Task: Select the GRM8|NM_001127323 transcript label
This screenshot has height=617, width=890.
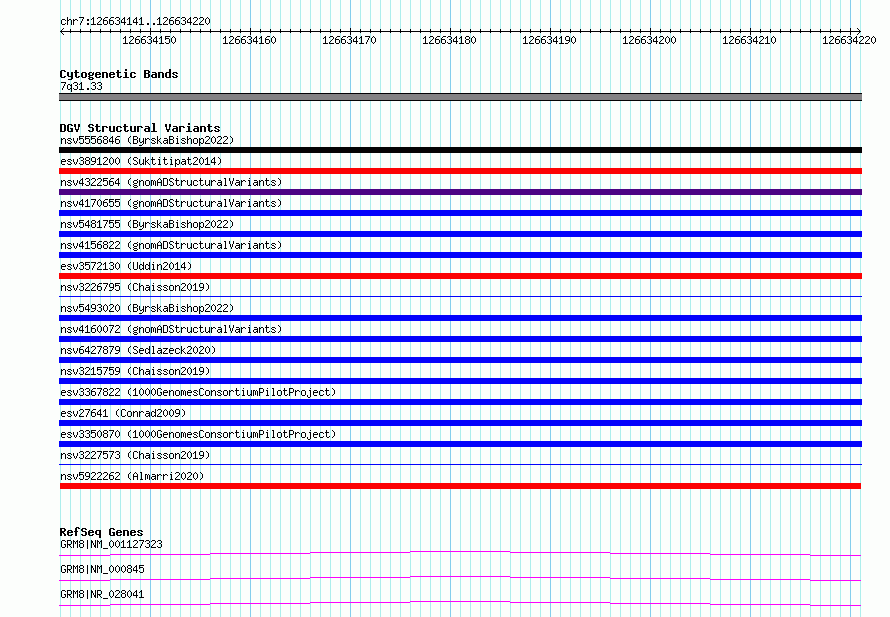Action: click(x=111, y=544)
